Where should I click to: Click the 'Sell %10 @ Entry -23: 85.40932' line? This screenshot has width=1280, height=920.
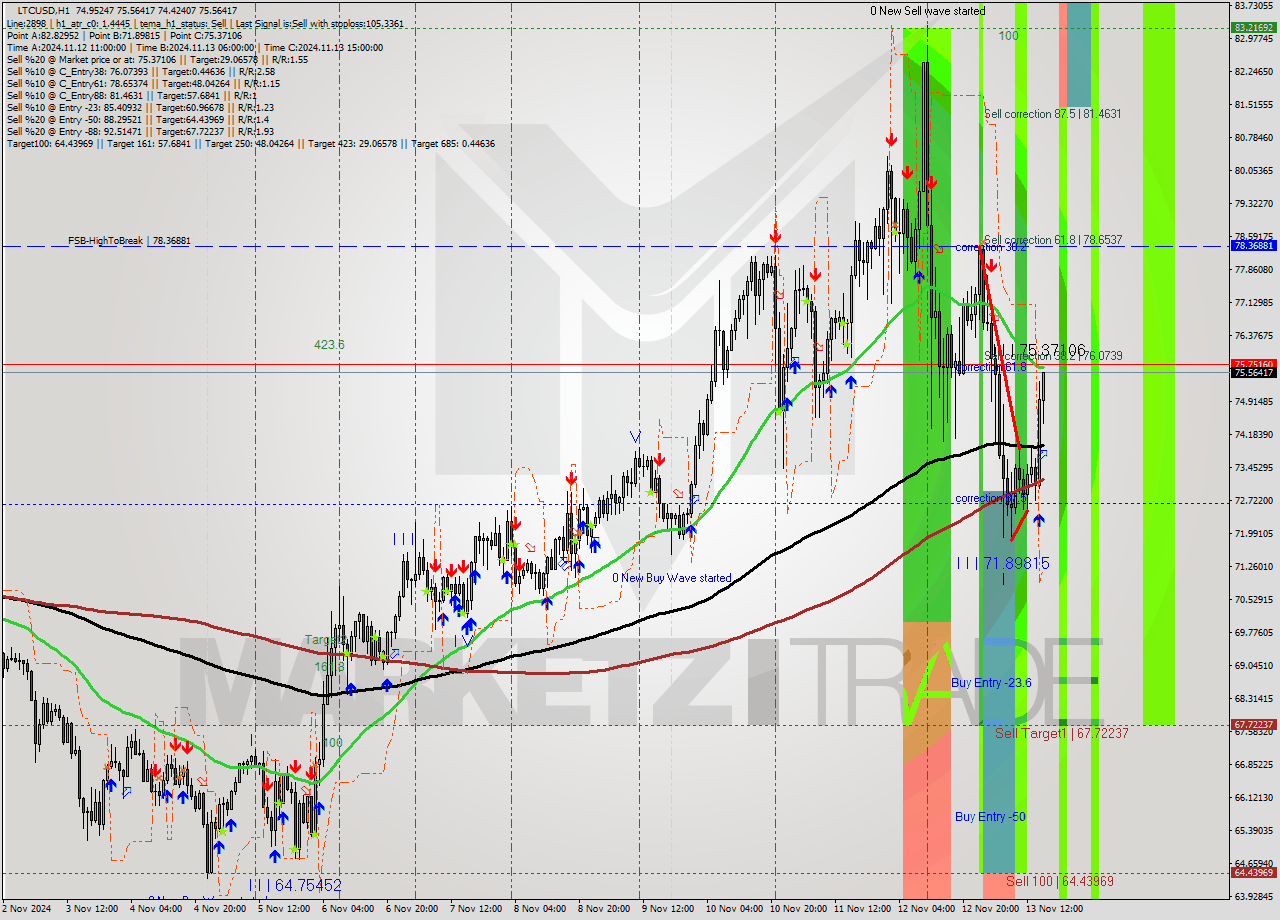click(140, 107)
